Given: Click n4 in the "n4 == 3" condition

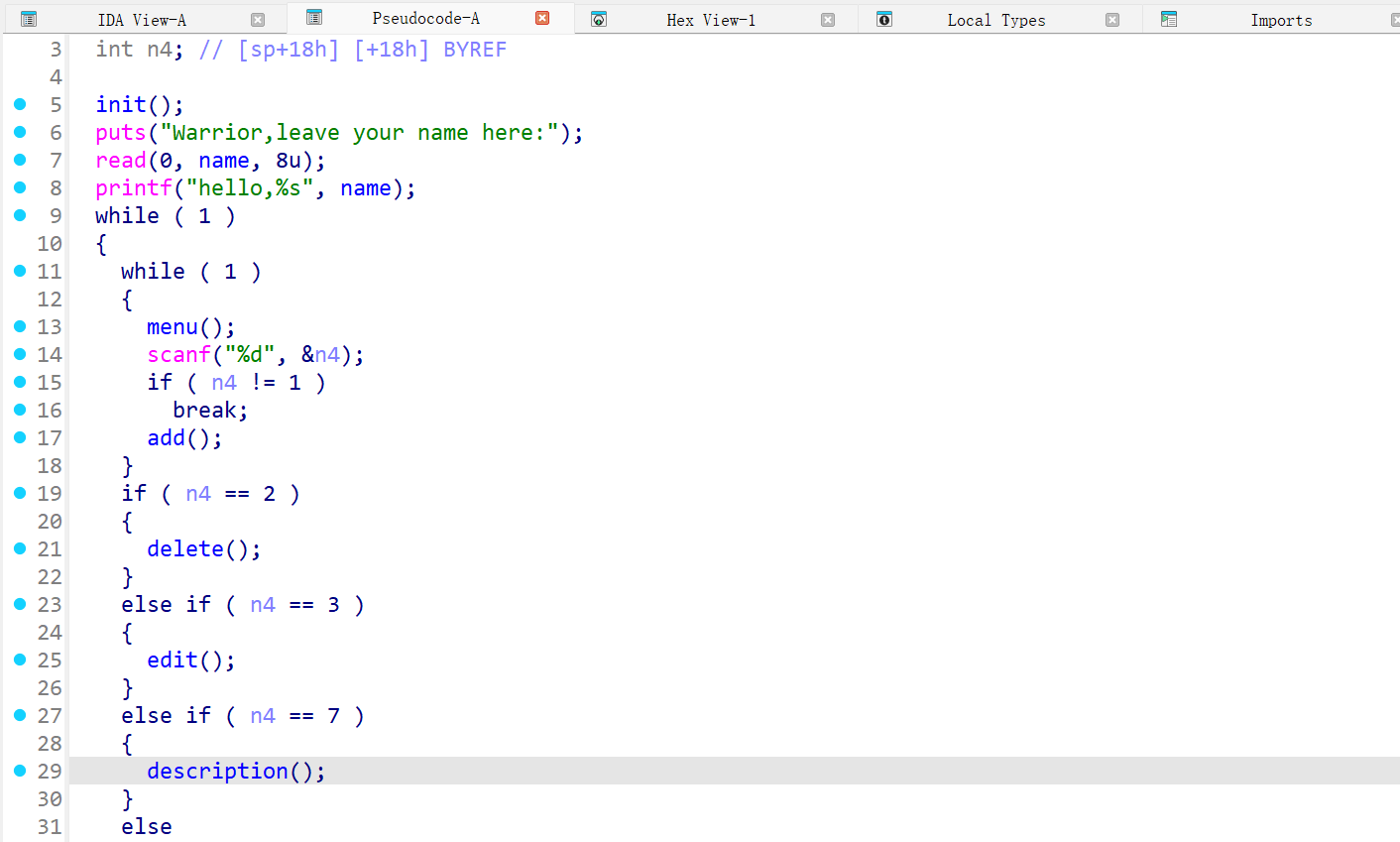Looking at the screenshot, I should pos(263,604).
